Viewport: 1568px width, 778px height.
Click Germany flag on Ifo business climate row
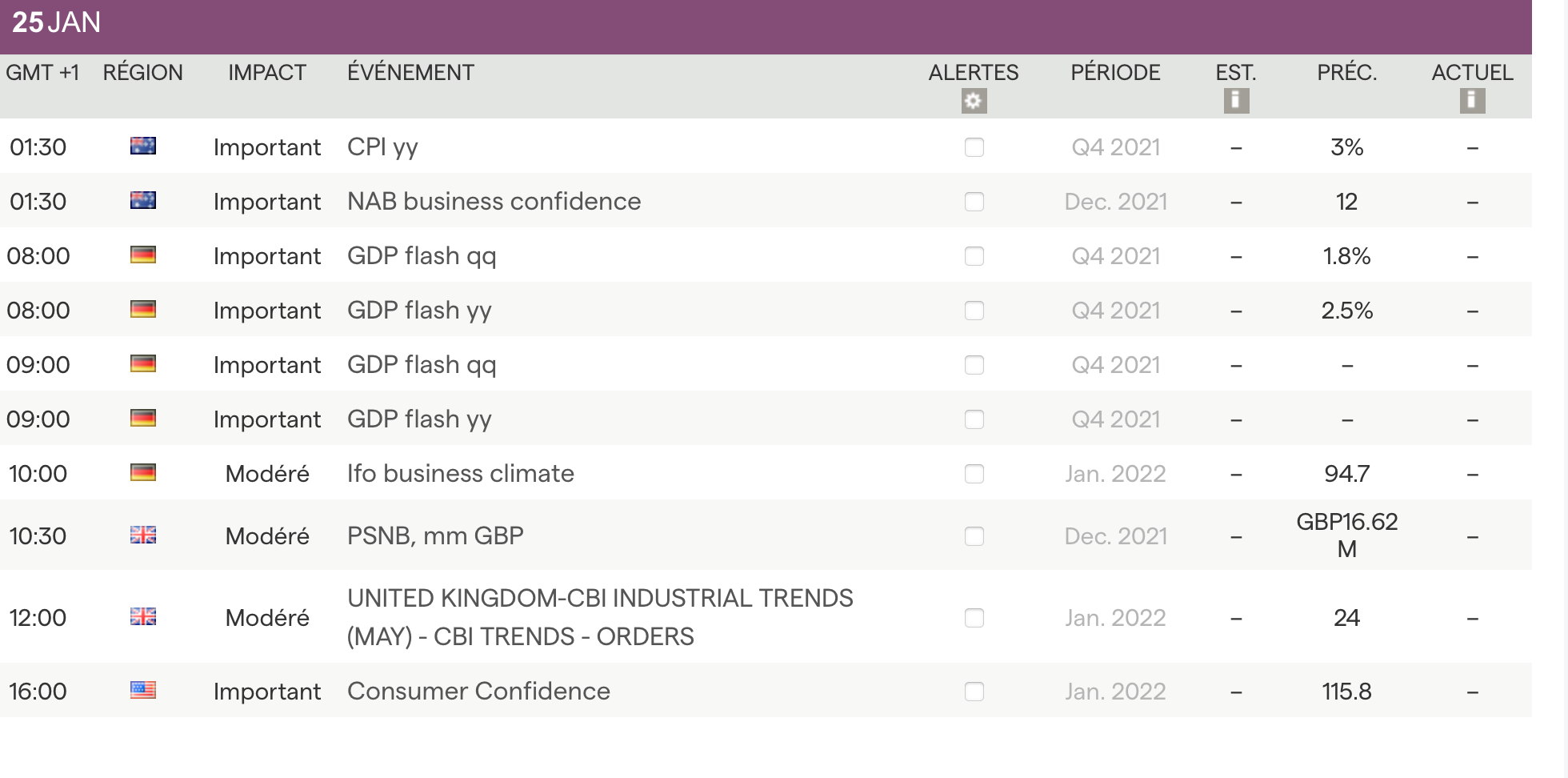click(143, 472)
